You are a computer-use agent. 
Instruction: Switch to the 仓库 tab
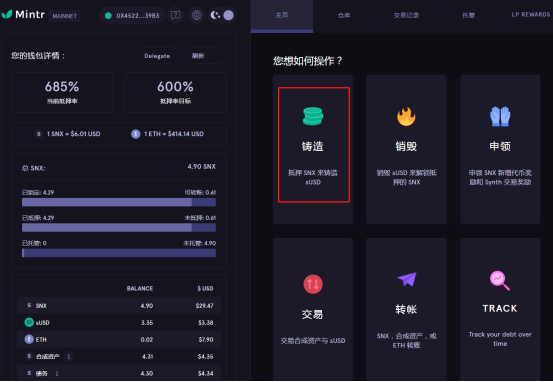click(x=344, y=15)
